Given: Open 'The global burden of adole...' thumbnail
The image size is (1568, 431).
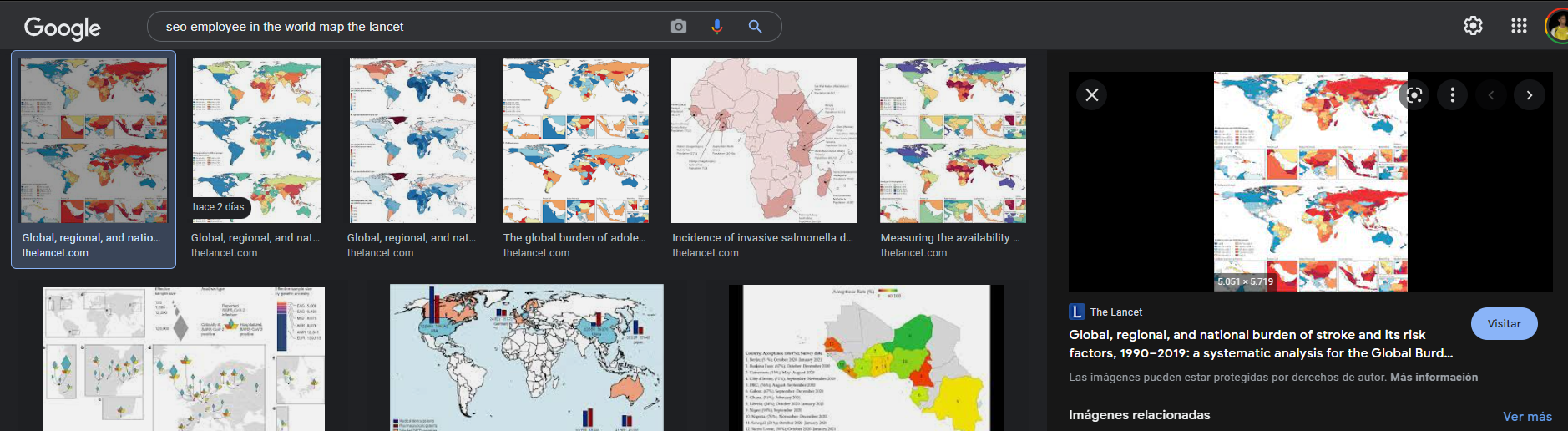Looking at the screenshot, I should click(x=575, y=140).
